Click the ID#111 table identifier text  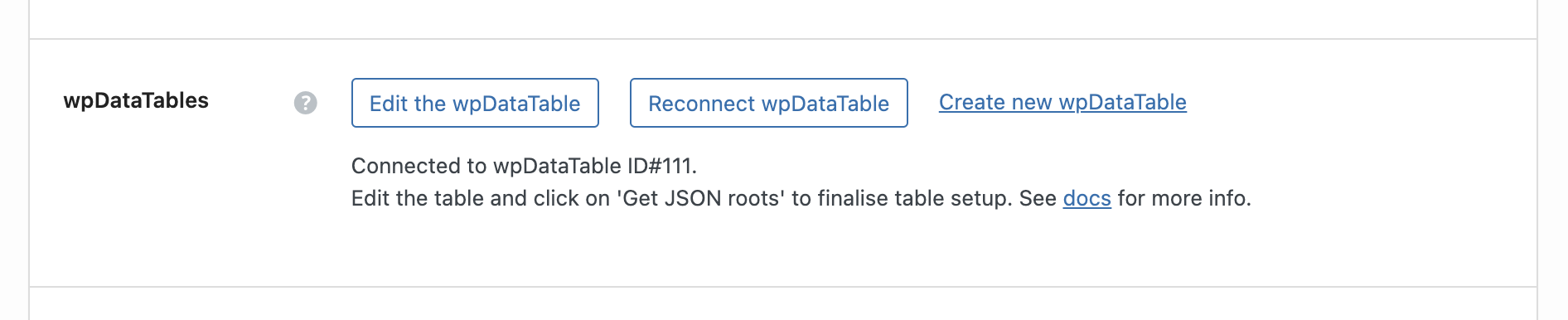661,166
